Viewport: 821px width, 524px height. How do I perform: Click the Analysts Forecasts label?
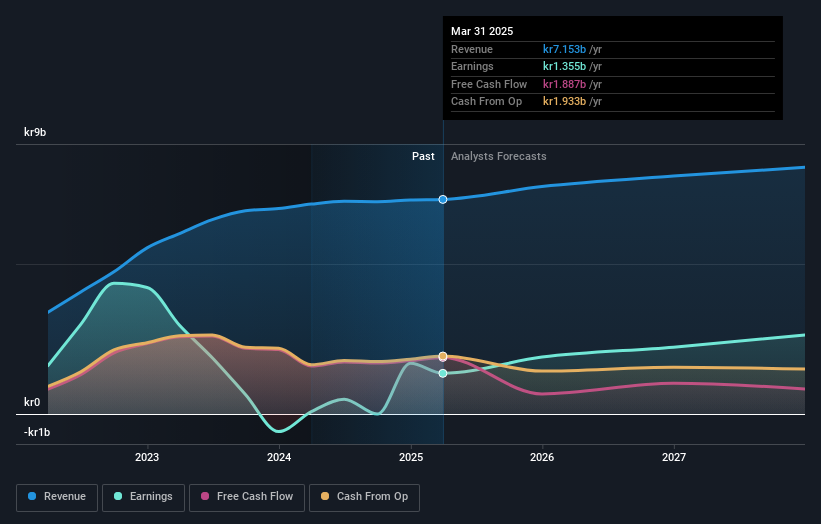(498, 156)
